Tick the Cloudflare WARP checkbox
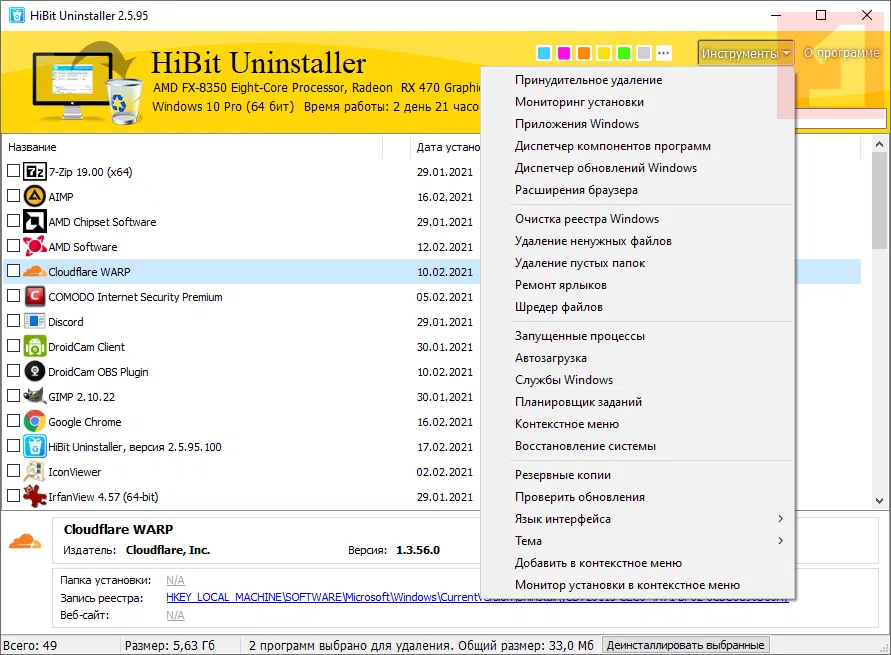This screenshot has width=891, height=655. [x=14, y=270]
